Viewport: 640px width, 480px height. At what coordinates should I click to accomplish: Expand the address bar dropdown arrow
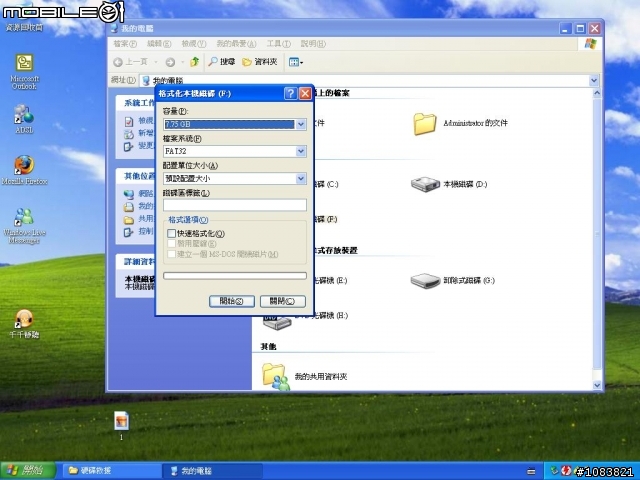[x=594, y=80]
